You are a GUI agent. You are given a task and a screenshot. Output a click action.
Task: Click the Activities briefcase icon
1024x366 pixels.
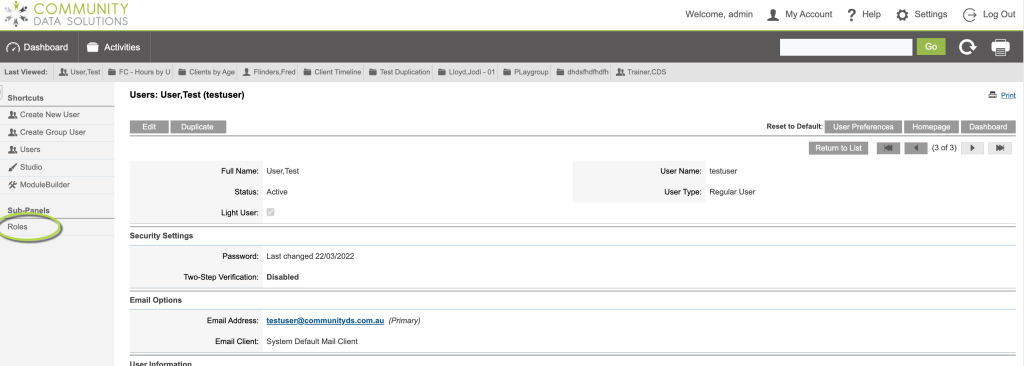93,47
